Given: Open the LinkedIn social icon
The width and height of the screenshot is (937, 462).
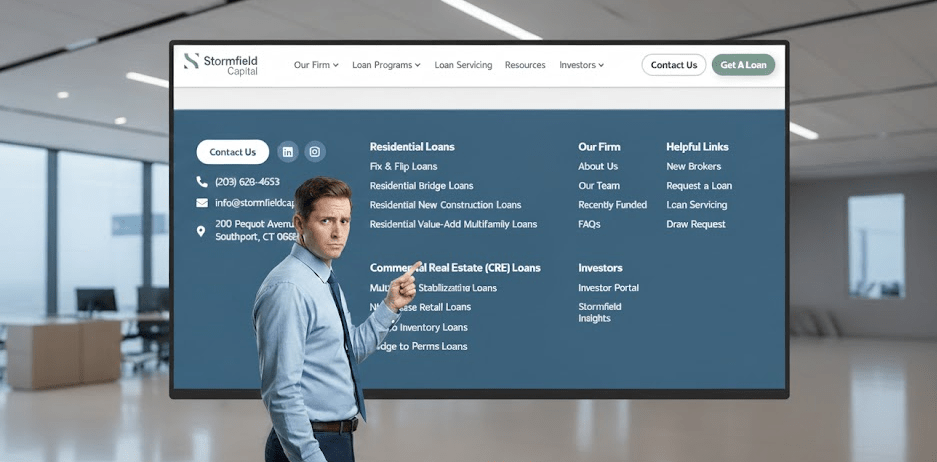Looking at the screenshot, I should 288,152.
